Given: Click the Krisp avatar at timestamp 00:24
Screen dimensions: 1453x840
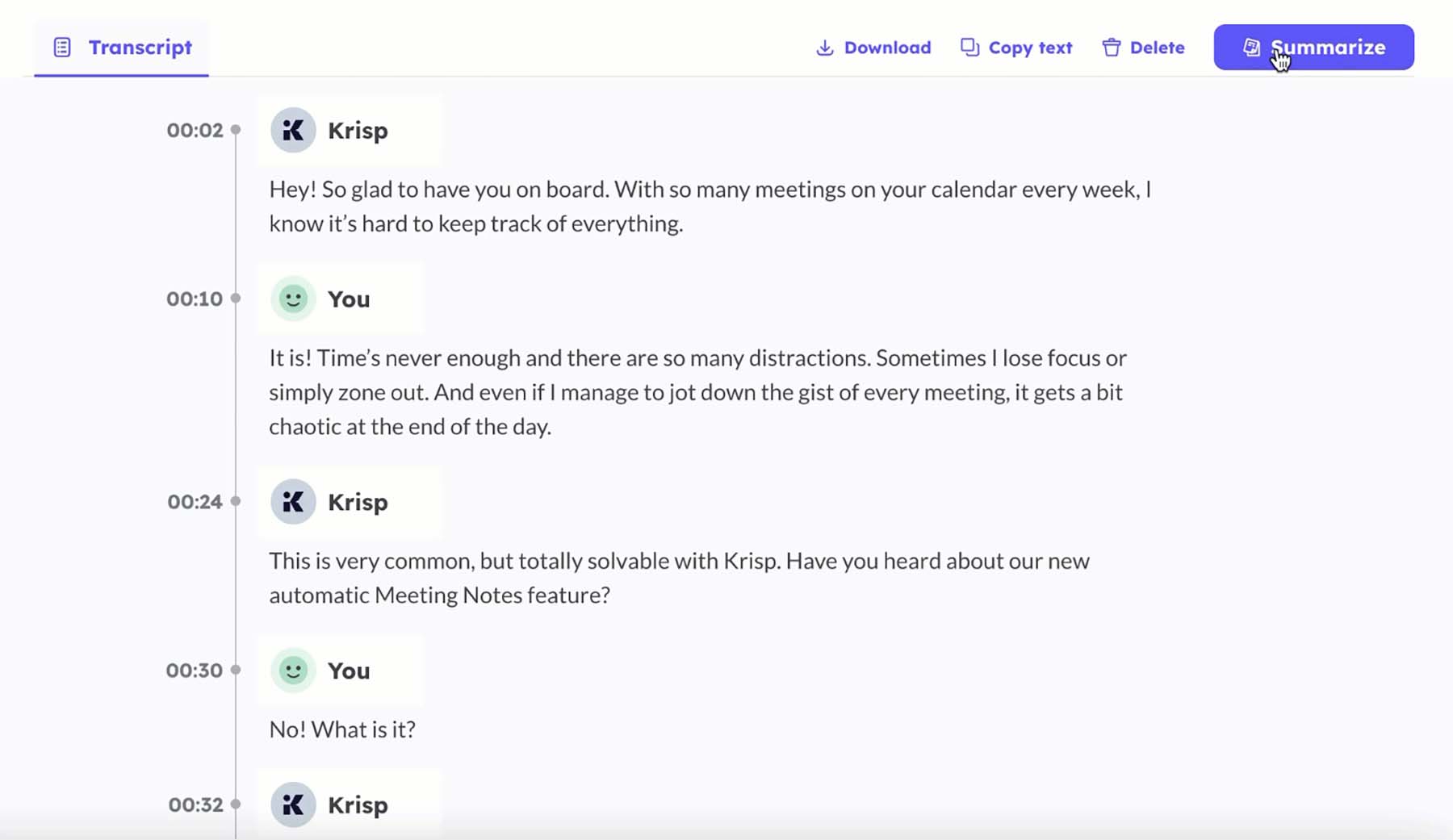Looking at the screenshot, I should point(293,501).
